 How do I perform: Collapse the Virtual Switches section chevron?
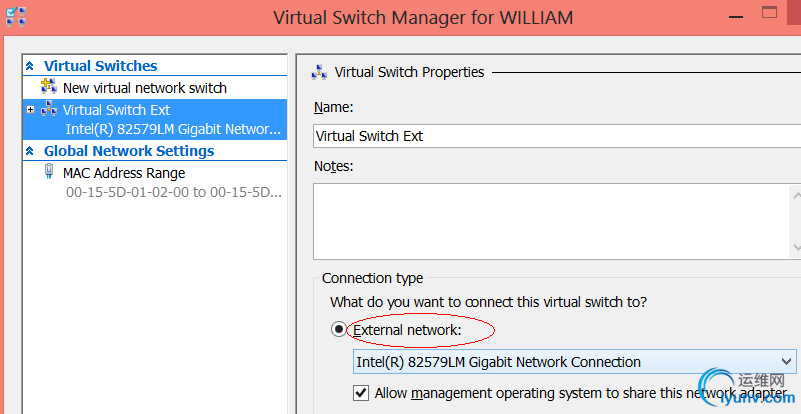(x=30, y=66)
